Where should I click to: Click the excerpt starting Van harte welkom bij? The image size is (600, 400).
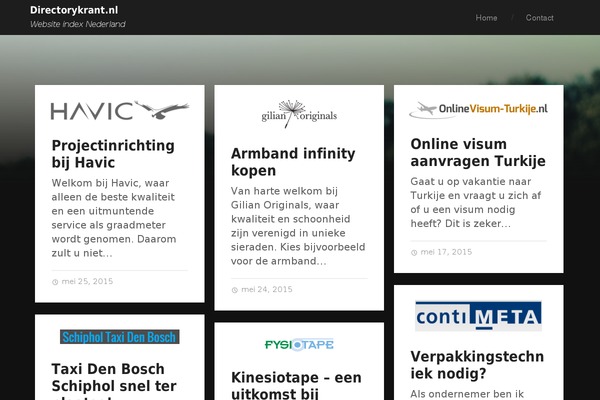298,226
